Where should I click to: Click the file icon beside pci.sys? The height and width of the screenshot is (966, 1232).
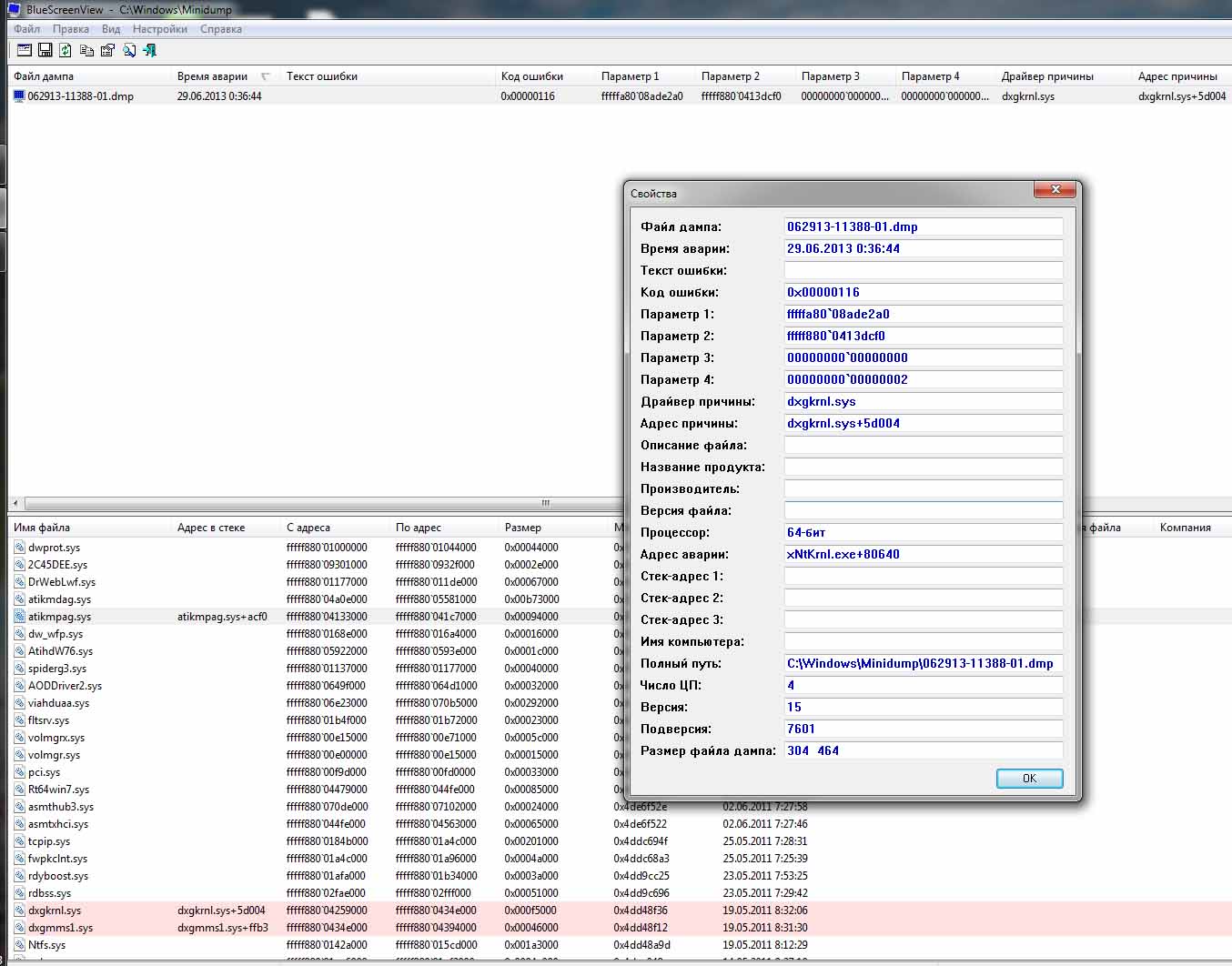click(x=19, y=772)
